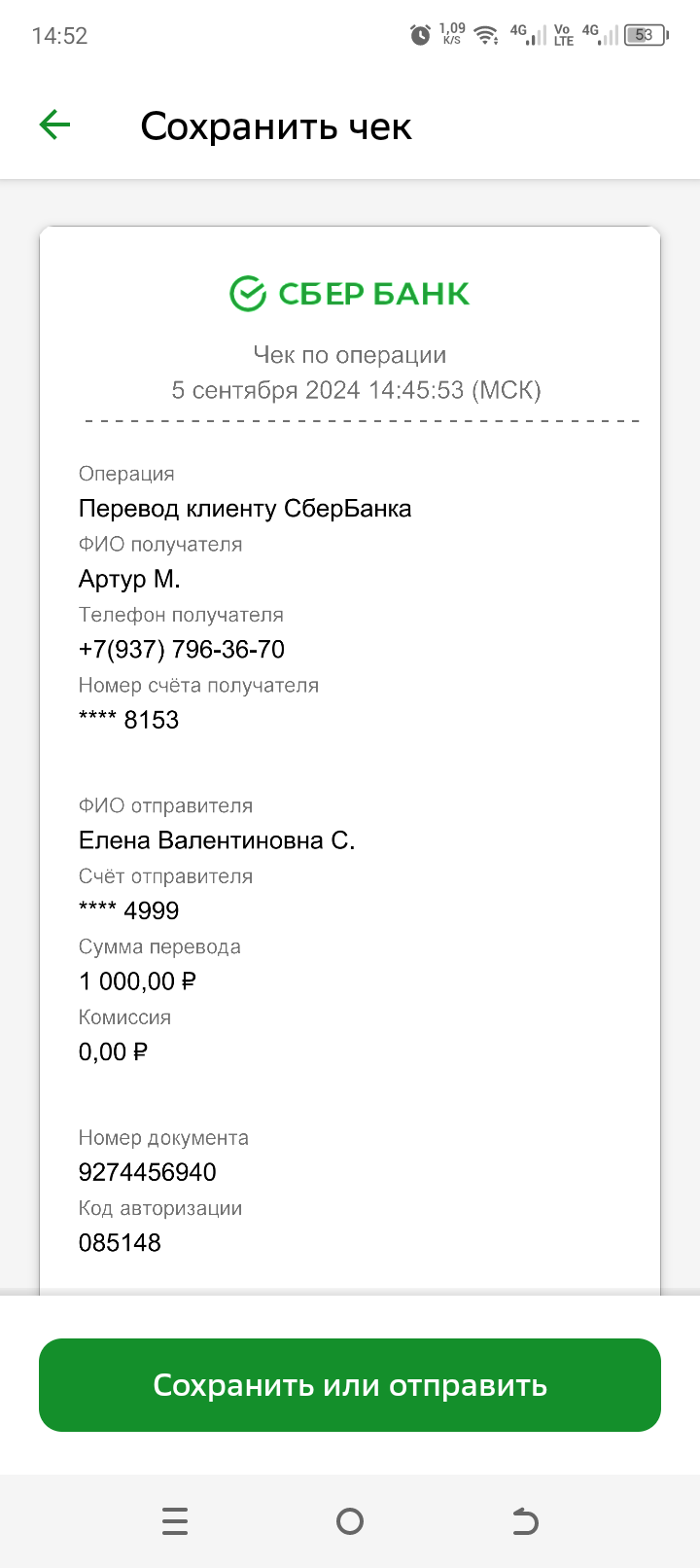Click the Сохранить или отправить button
Screen dimensions: 700x1568
(350, 1384)
